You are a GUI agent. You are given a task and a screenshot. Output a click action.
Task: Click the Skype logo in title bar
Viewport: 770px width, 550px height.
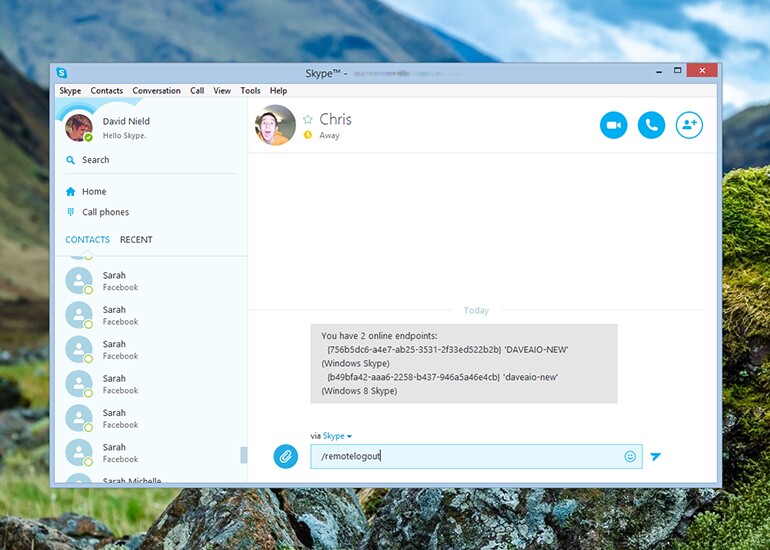click(62, 73)
